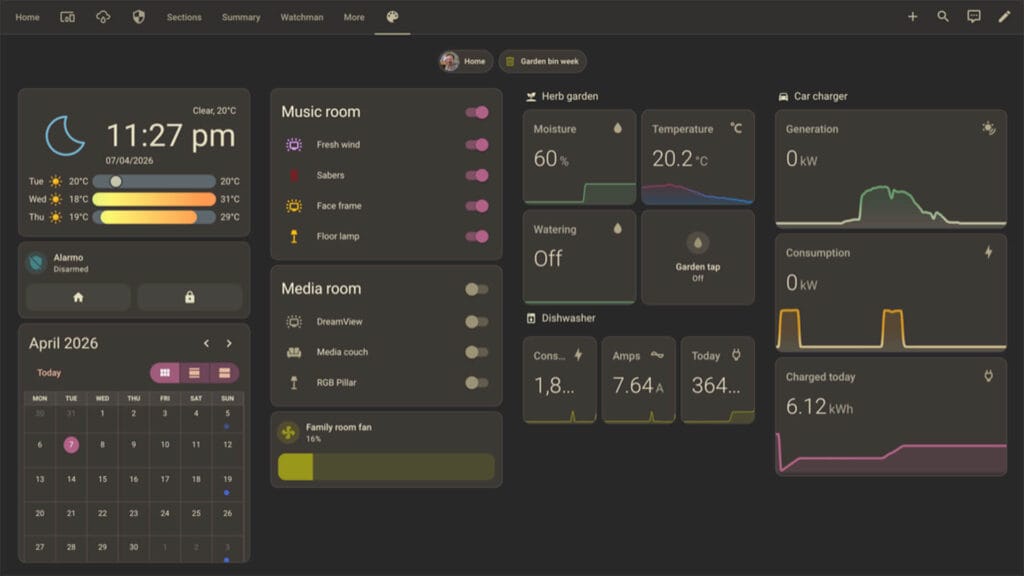Open the Watering Off card

point(579,257)
